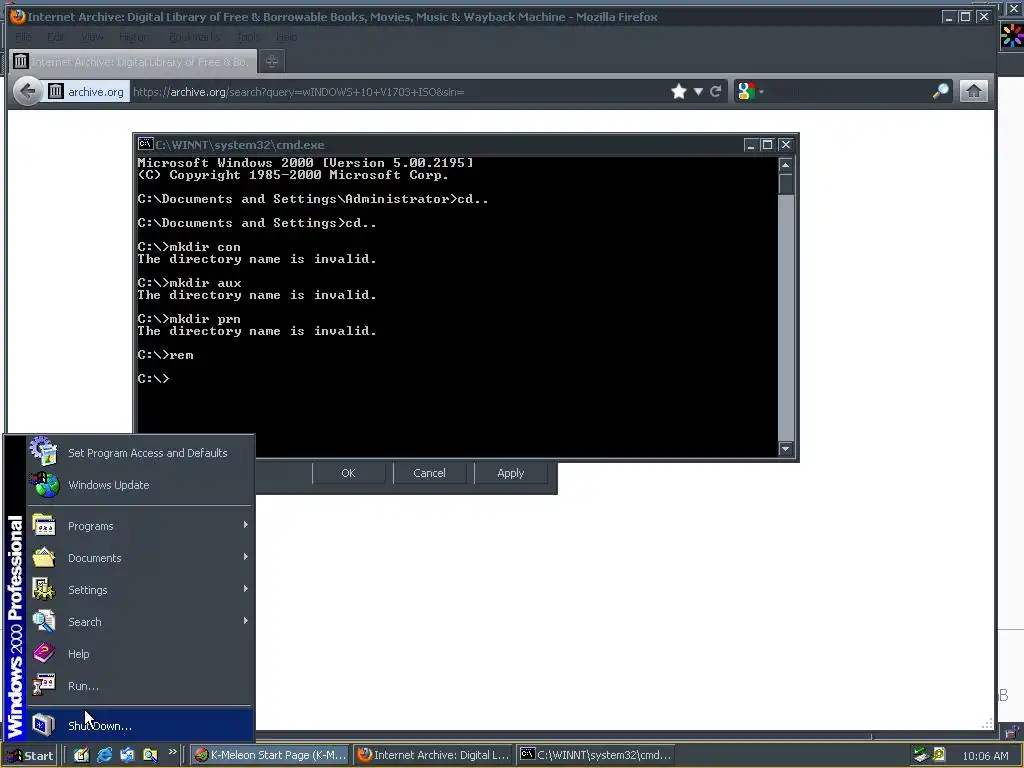The height and width of the screenshot is (768, 1024).
Task: Open Help from the Start menu
Action: click(x=140, y=654)
